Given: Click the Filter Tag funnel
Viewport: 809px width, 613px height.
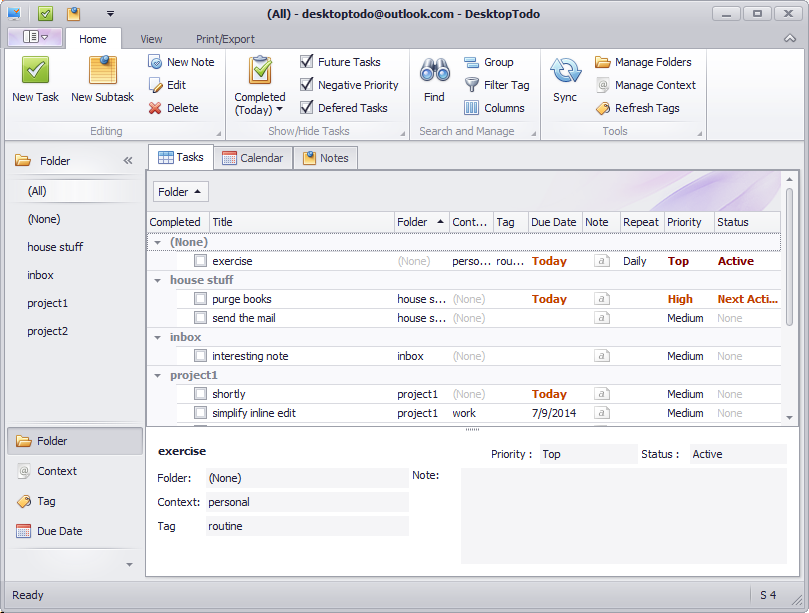Looking at the screenshot, I should (x=471, y=85).
